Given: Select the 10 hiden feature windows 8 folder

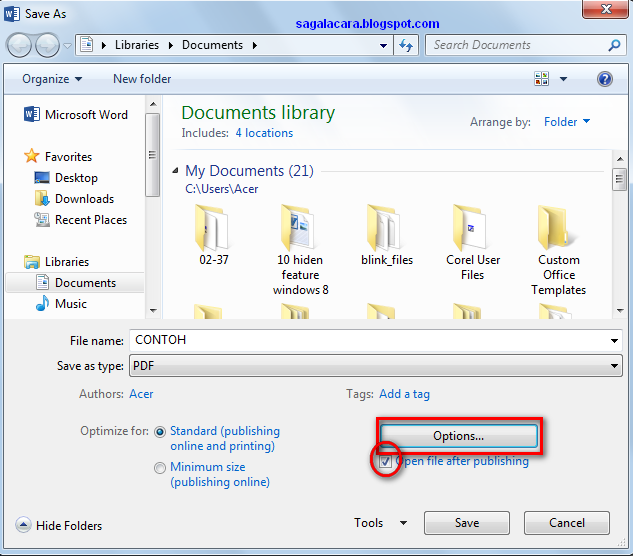Looking at the screenshot, I should pos(300,250).
